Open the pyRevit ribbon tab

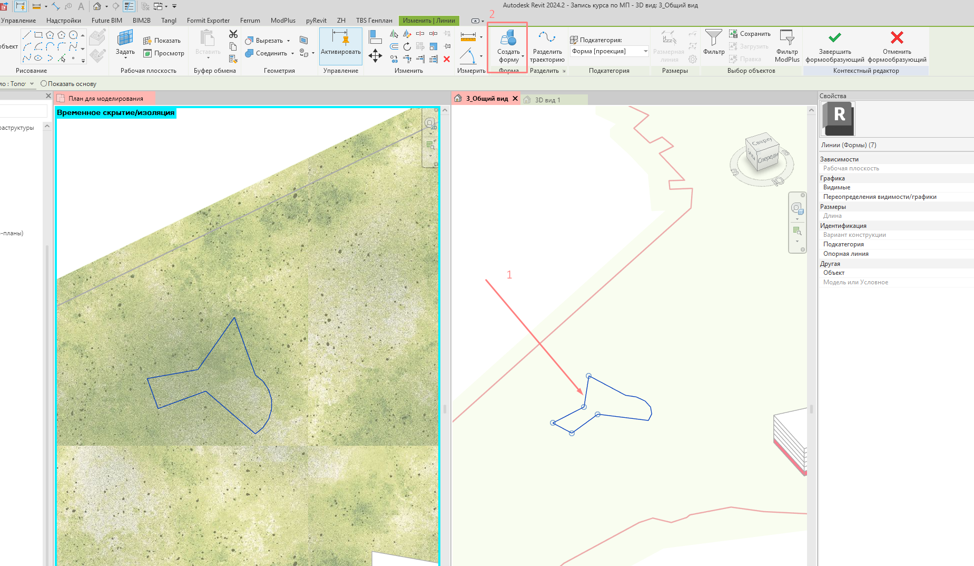(316, 21)
